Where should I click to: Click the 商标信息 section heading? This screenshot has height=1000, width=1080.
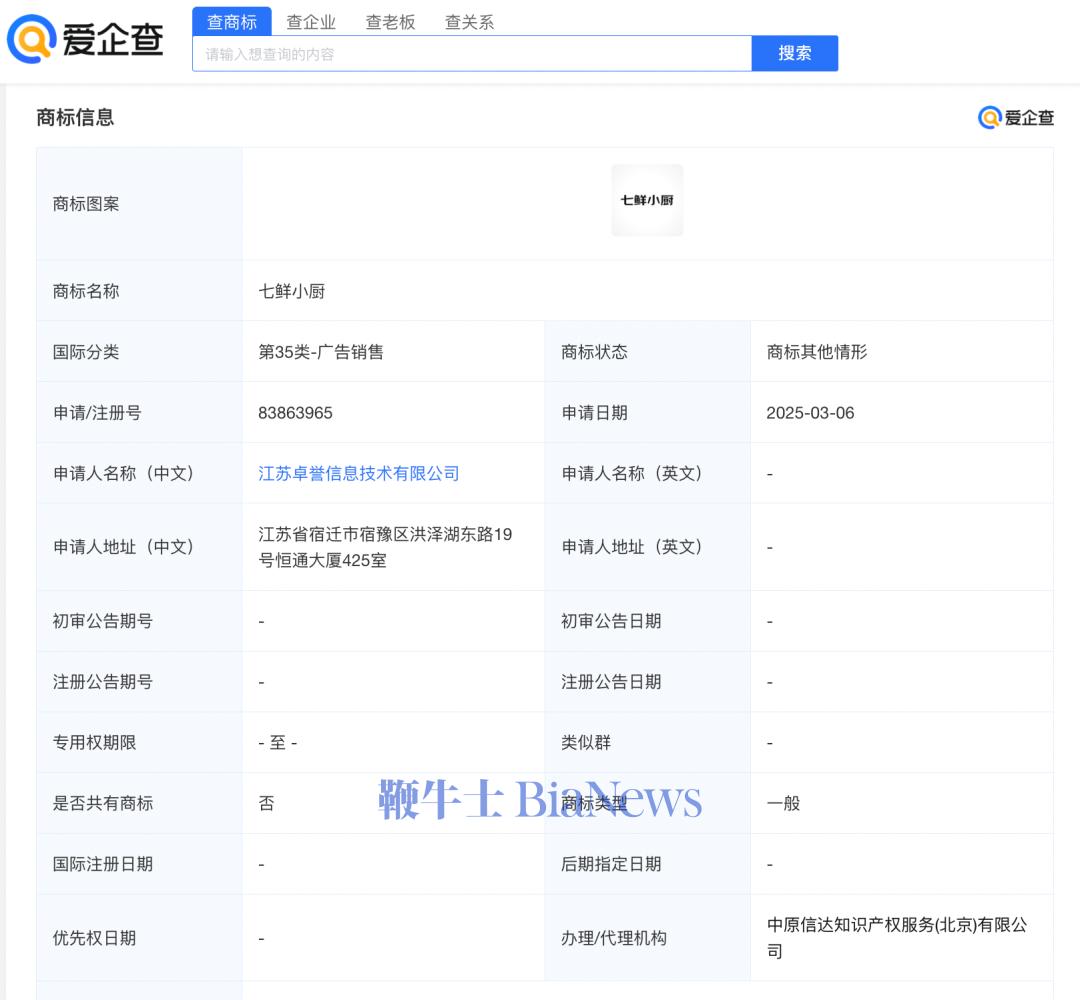click(75, 118)
